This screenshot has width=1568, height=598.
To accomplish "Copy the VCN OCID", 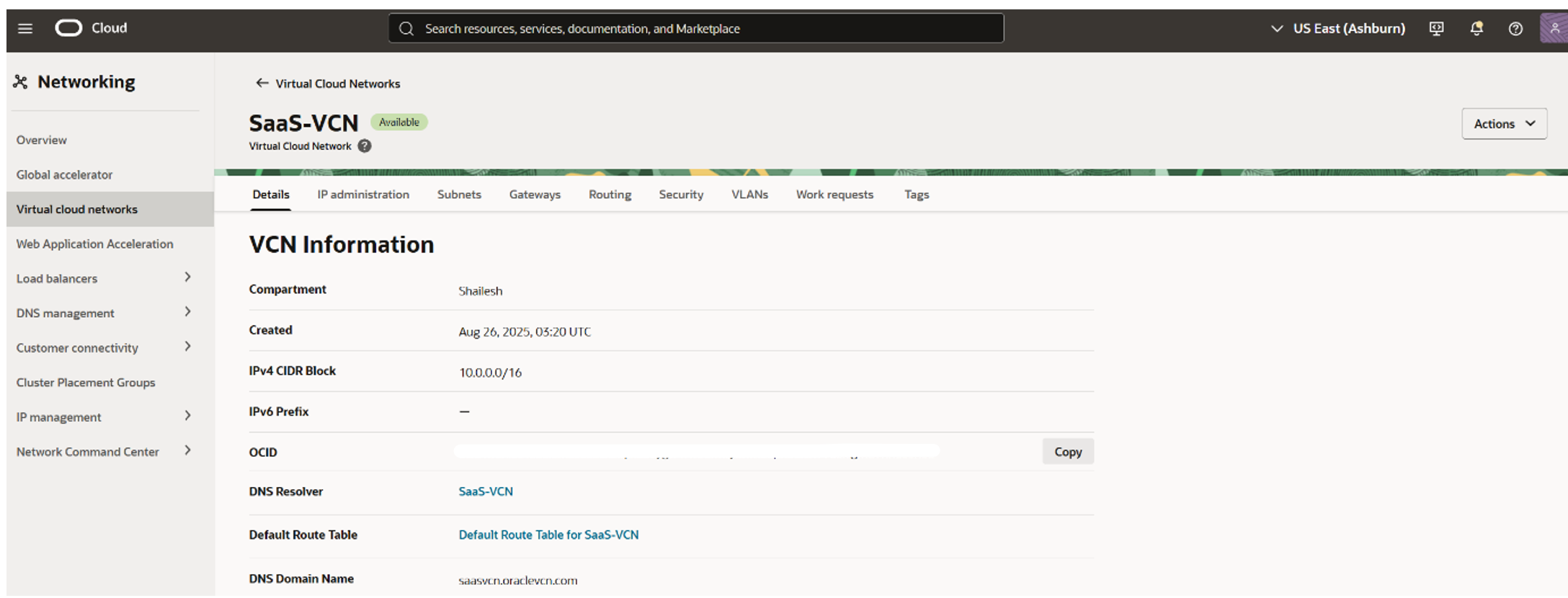I will click(x=1067, y=452).
